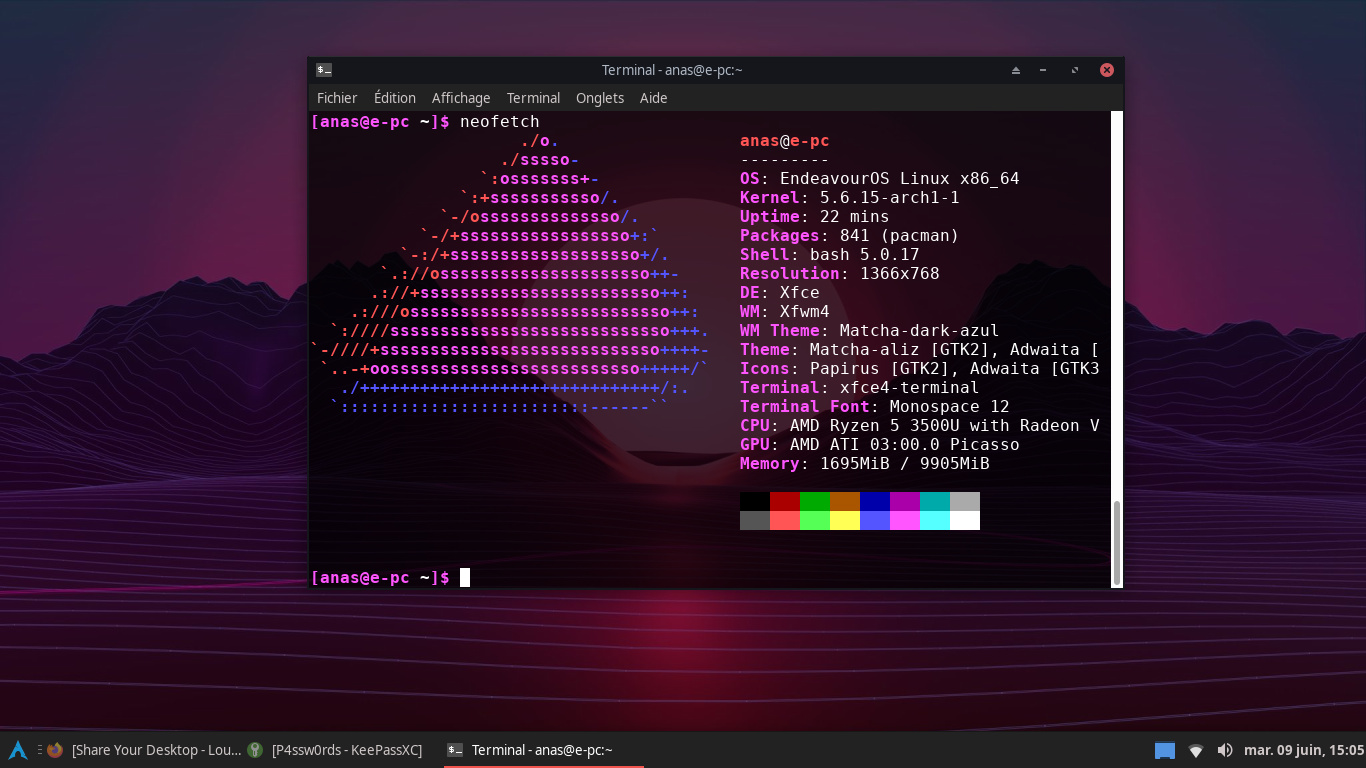Click the OS: EndeavourOS Linux line

tap(880, 179)
